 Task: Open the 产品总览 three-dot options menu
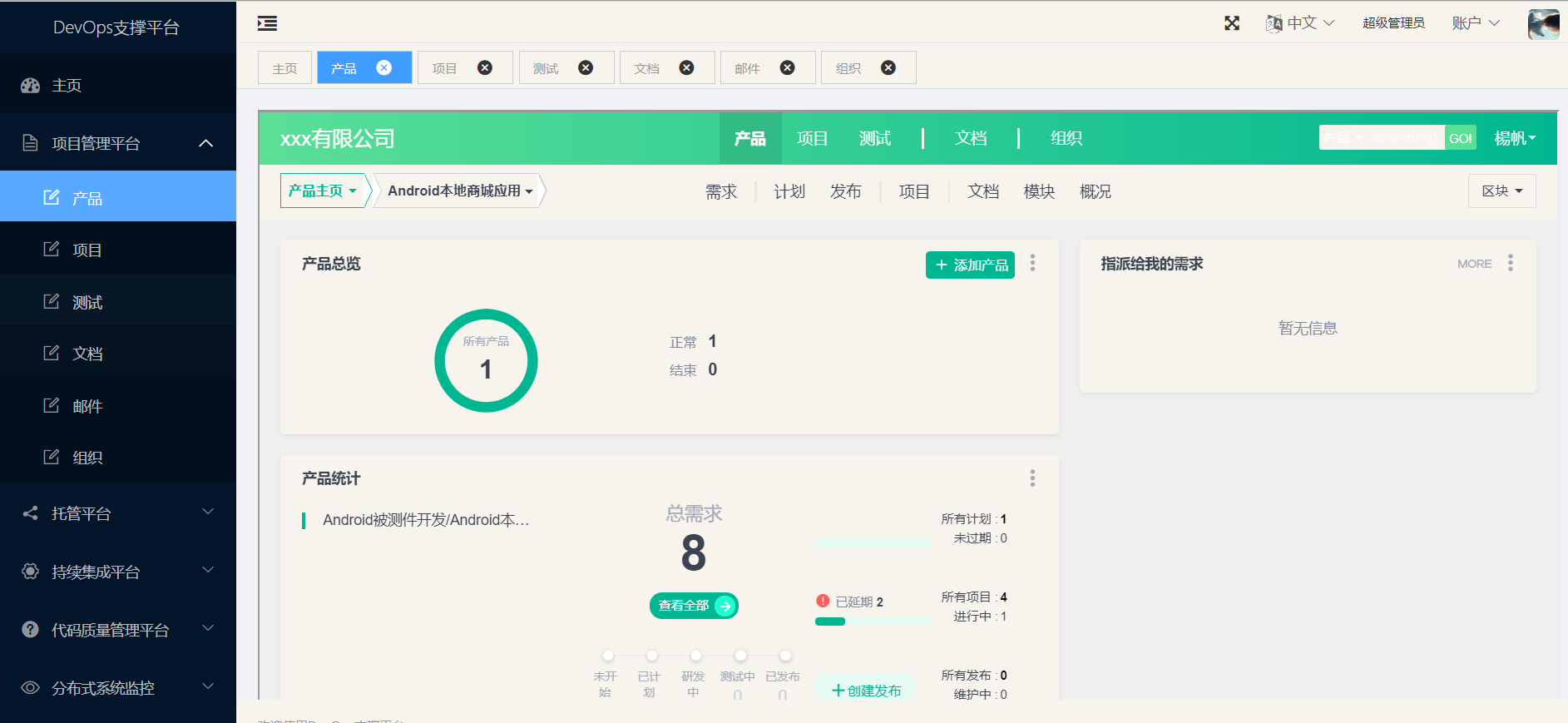point(1032,263)
